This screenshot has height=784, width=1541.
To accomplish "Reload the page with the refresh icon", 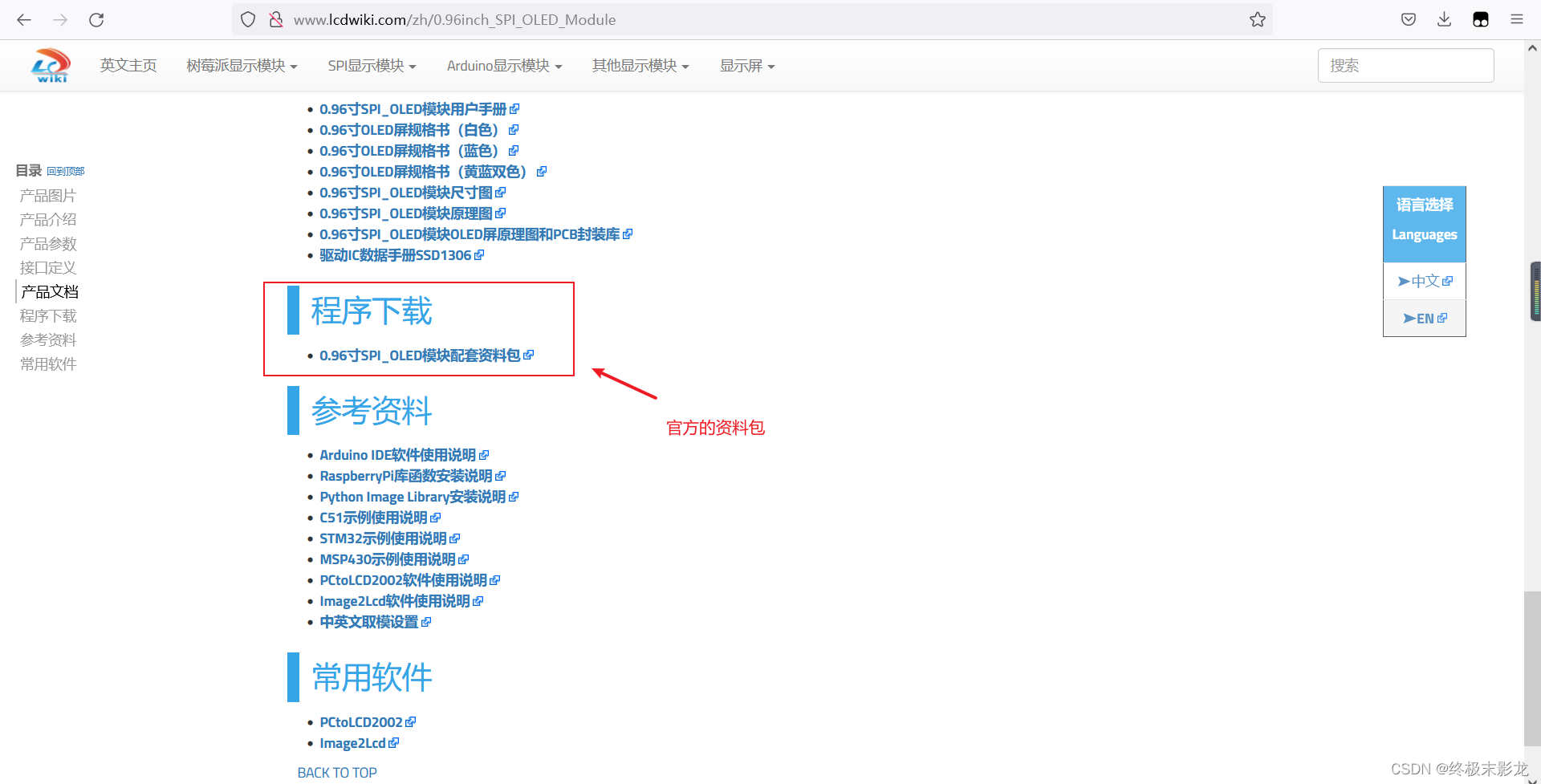I will coord(96,19).
